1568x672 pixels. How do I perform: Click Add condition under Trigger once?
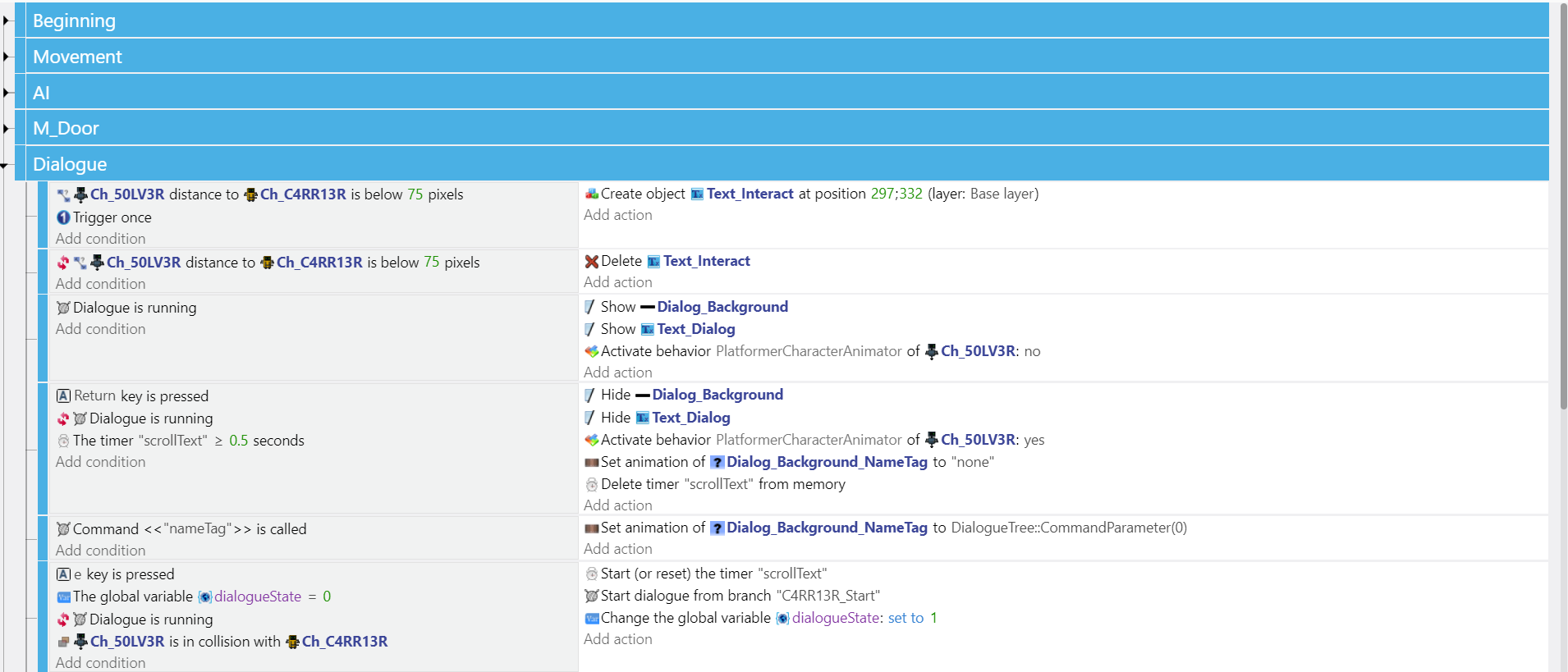[x=100, y=239]
